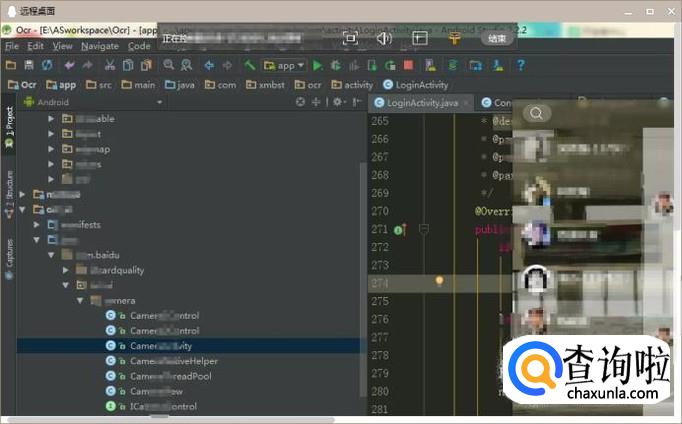This screenshot has width=682, height=424.
Task: Click the Make Project hammer icon
Action: pyautogui.click(x=249, y=65)
